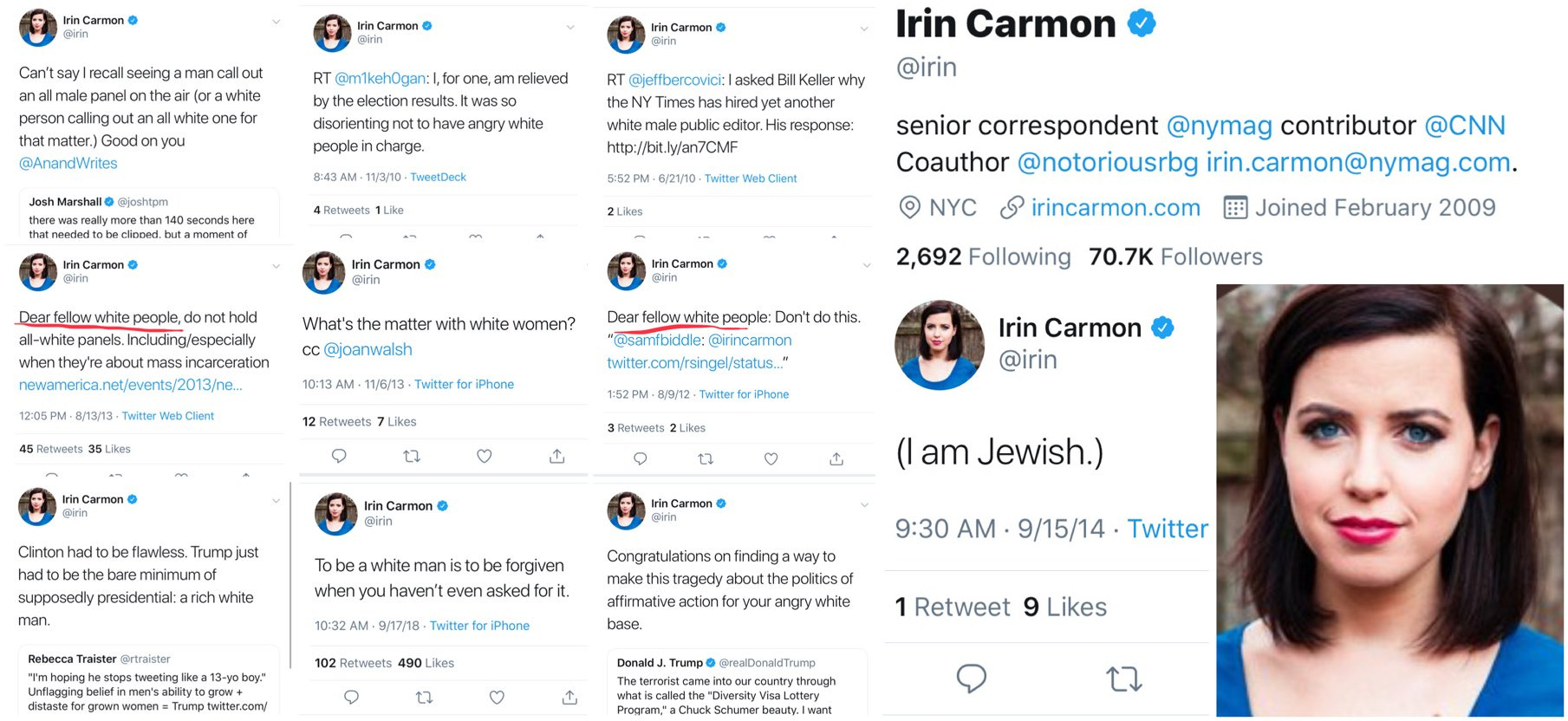Viewport: 1568px width, 721px height.
Task: Open the @nymag profile mention
Action: [1219, 126]
